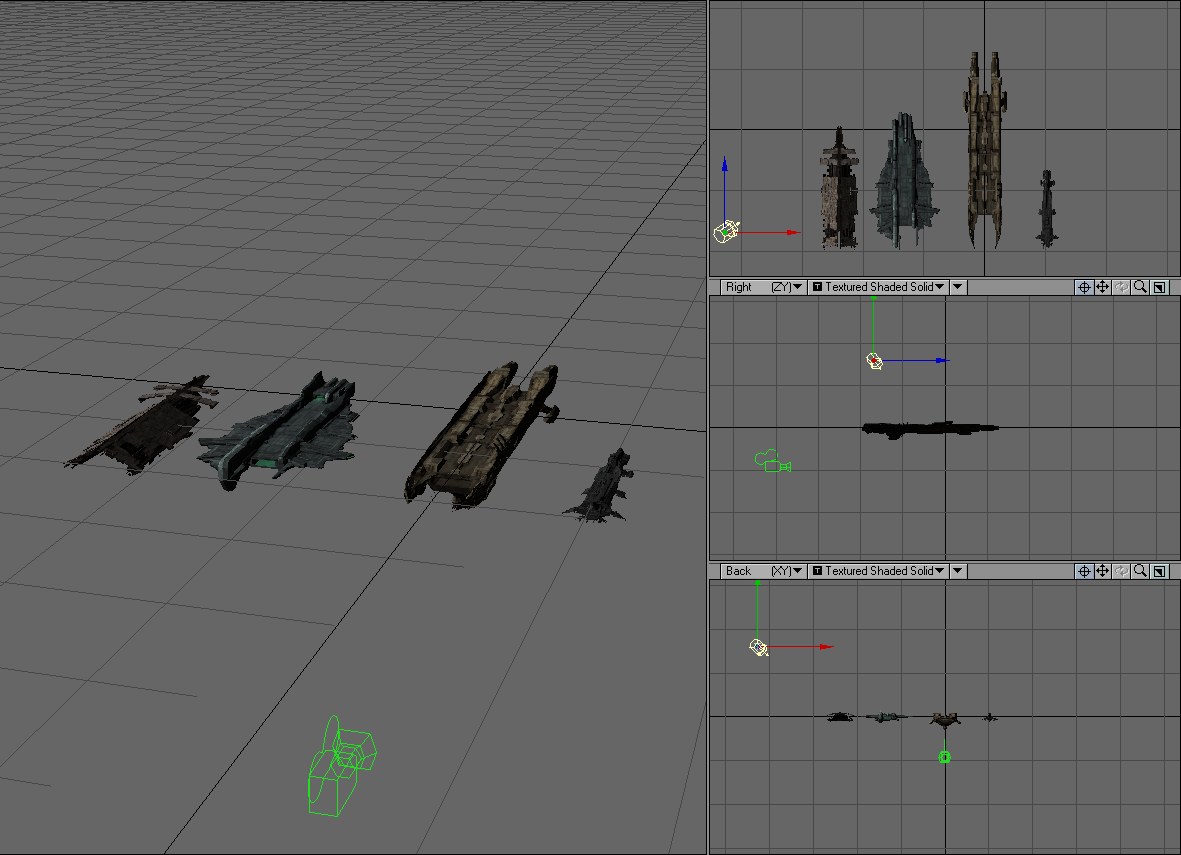The image size is (1181, 855).
Task: Select the green camera marker in Back viewport
Action: coord(944,757)
